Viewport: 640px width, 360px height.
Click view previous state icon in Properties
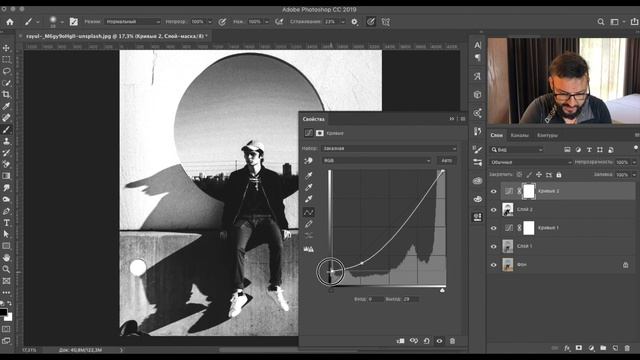pos(414,341)
